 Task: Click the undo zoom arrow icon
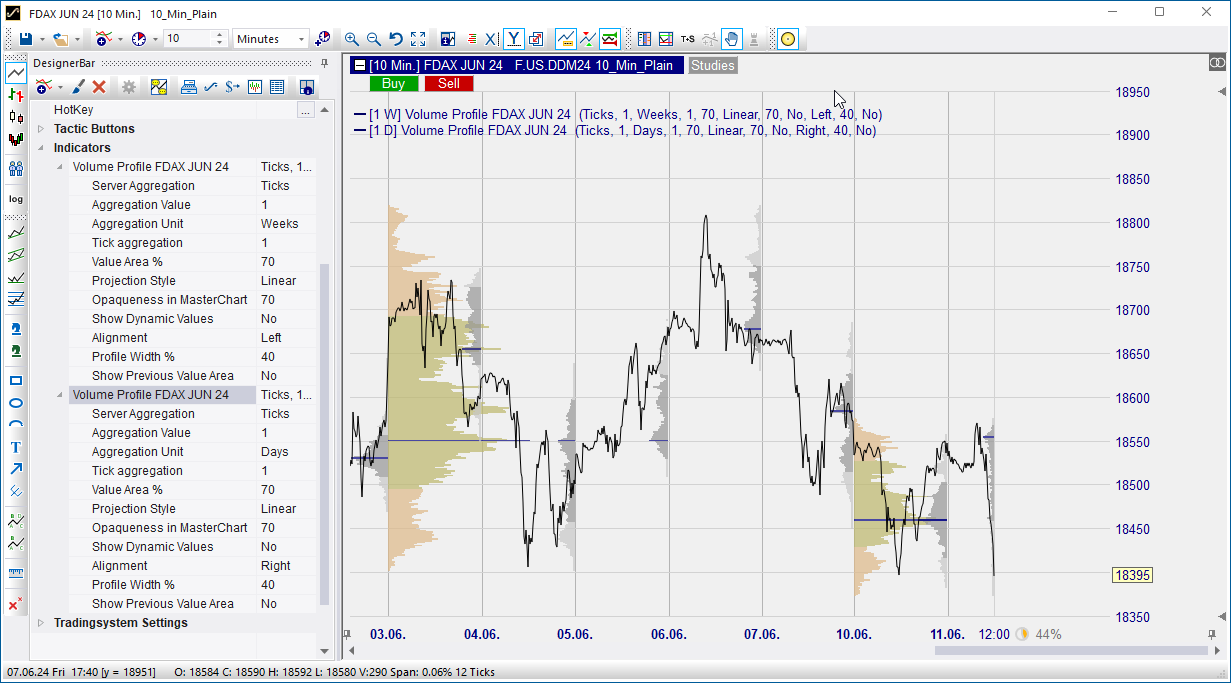[396, 39]
